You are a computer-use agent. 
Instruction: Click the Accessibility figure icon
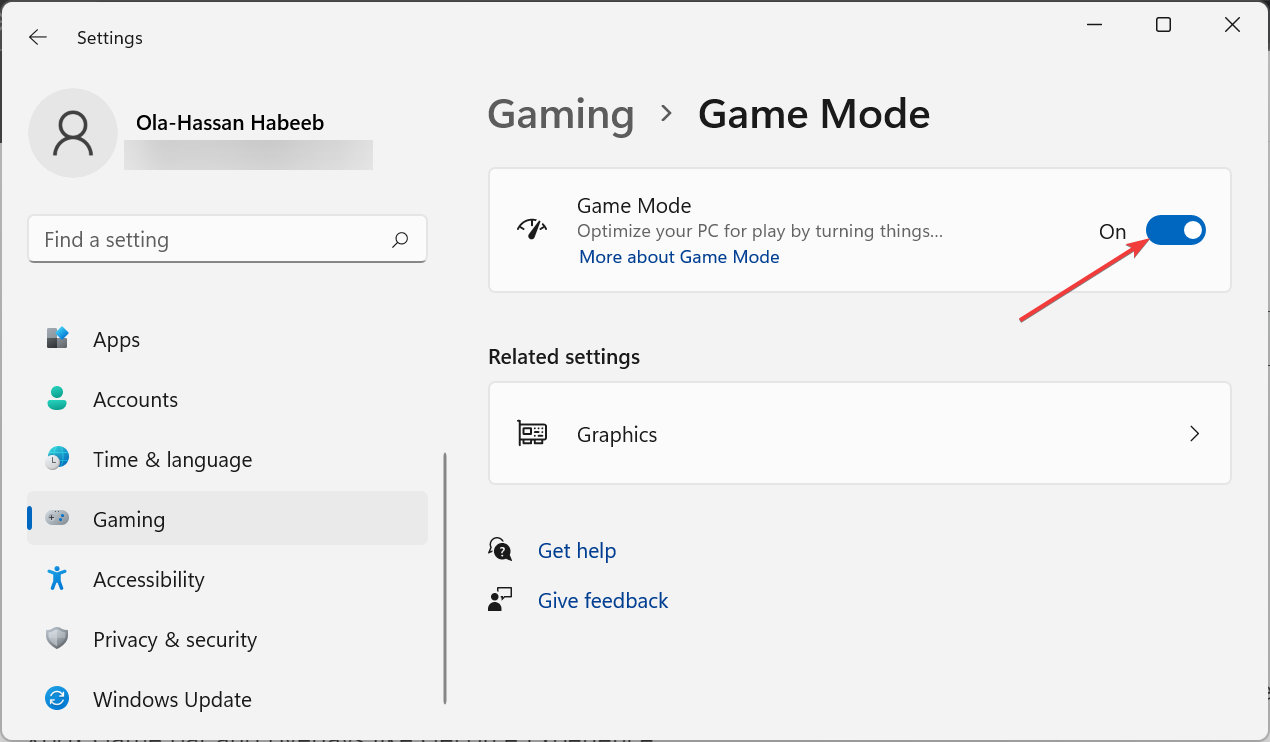pyautogui.click(x=57, y=579)
